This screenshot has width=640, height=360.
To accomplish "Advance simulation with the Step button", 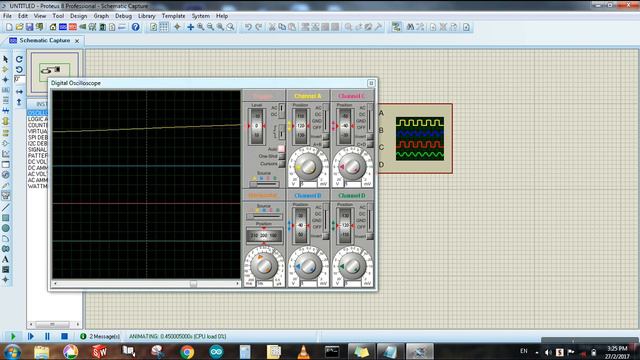I will click(31, 336).
